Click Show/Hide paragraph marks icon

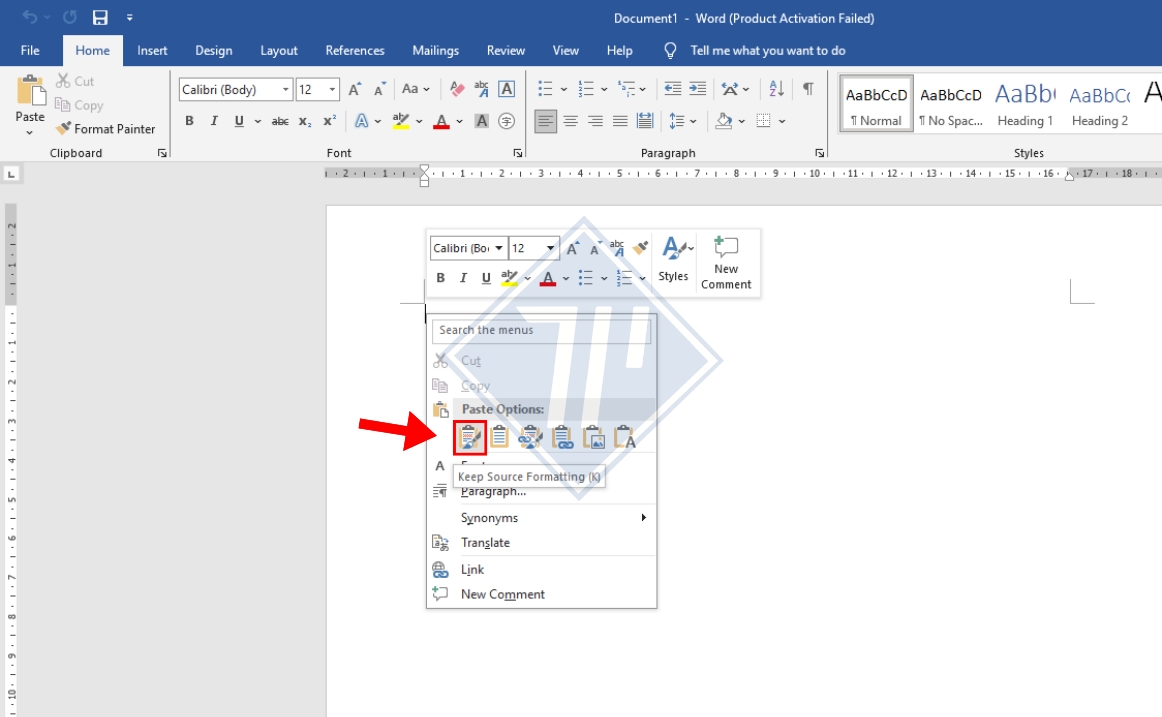[x=808, y=89]
